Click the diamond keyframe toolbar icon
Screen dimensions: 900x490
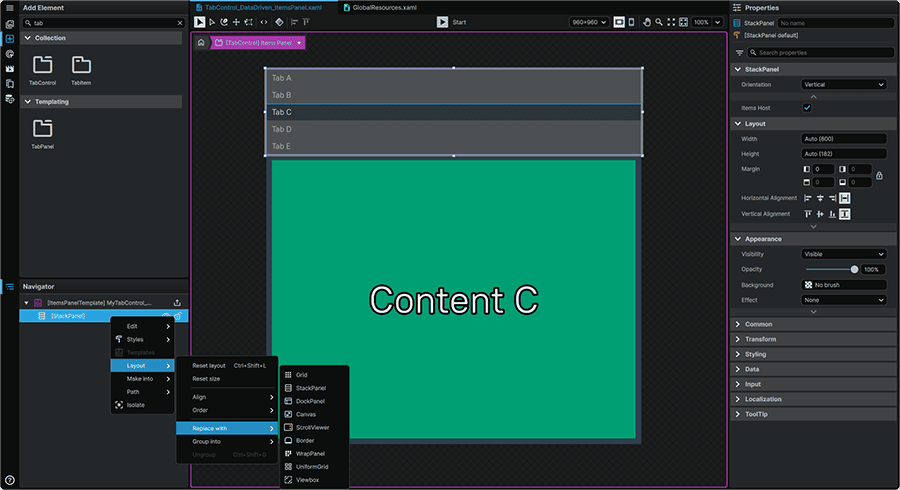click(x=280, y=22)
